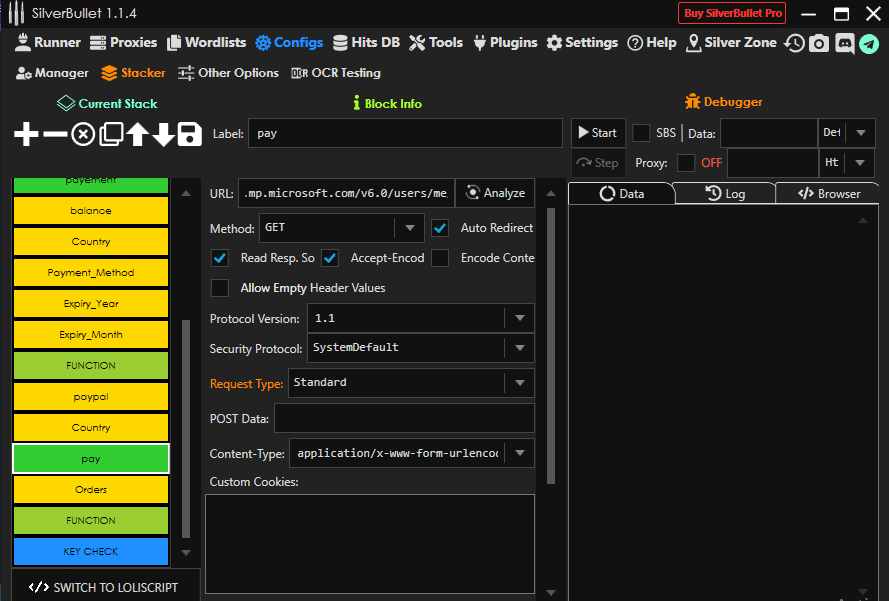Viewport: 889px width, 601px height.
Task: Switch to the OCR Testing tab
Action: pyautogui.click(x=336, y=73)
